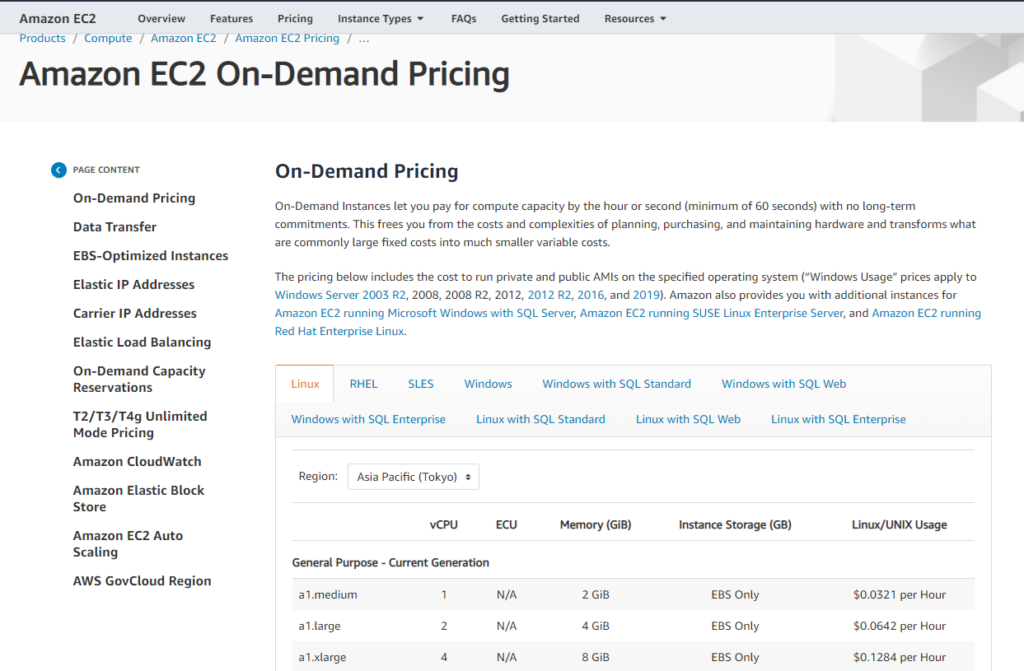Open the Windows with SQL Enterprise tab

[368, 419]
